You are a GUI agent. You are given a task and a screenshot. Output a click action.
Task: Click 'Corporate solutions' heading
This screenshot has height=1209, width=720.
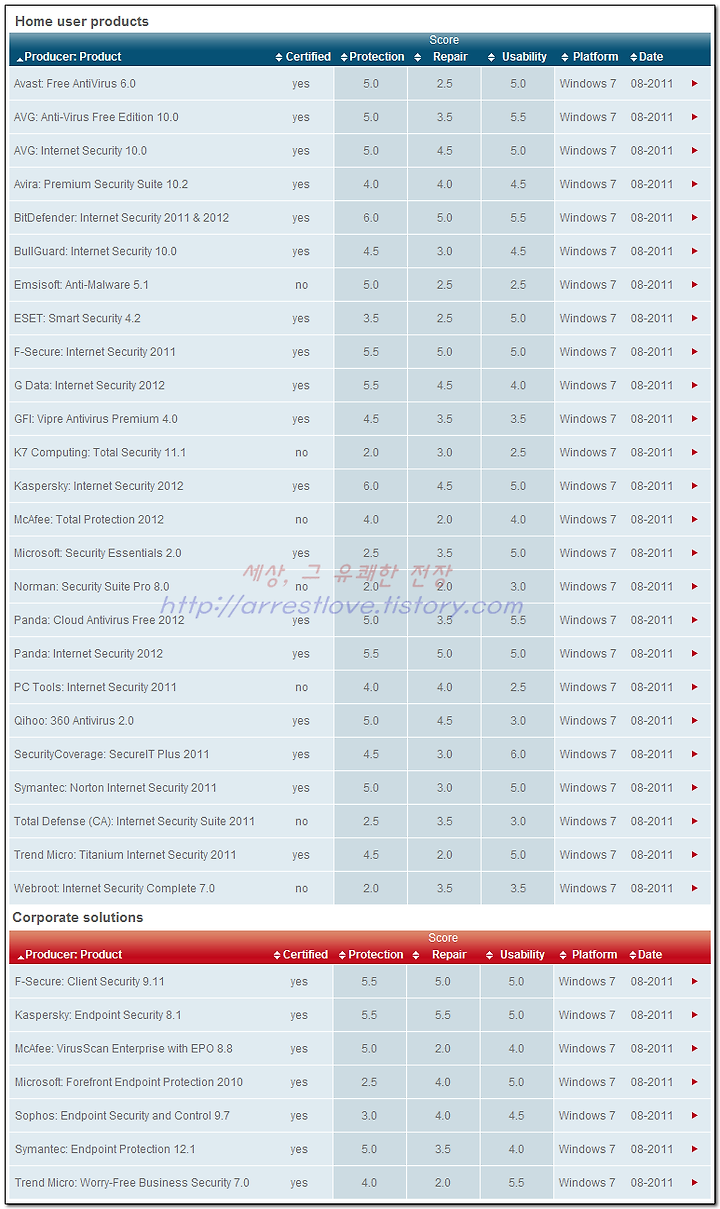pyautogui.click(x=78, y=917)
